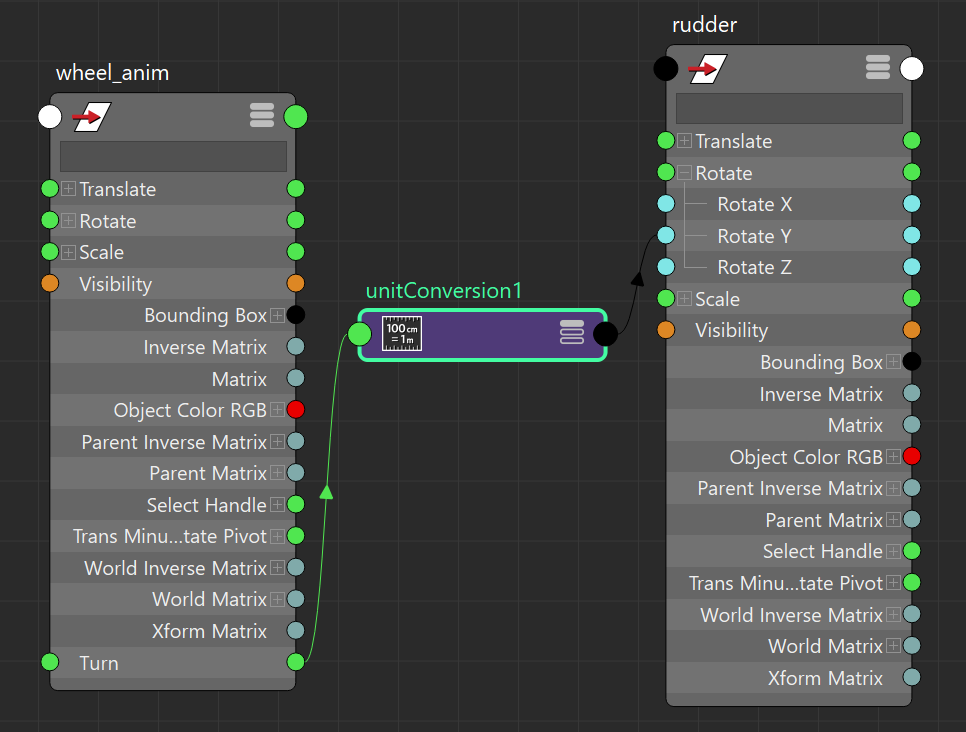
Task: Click the wheel_anim transform node icon
Action: tap(92, 117)
